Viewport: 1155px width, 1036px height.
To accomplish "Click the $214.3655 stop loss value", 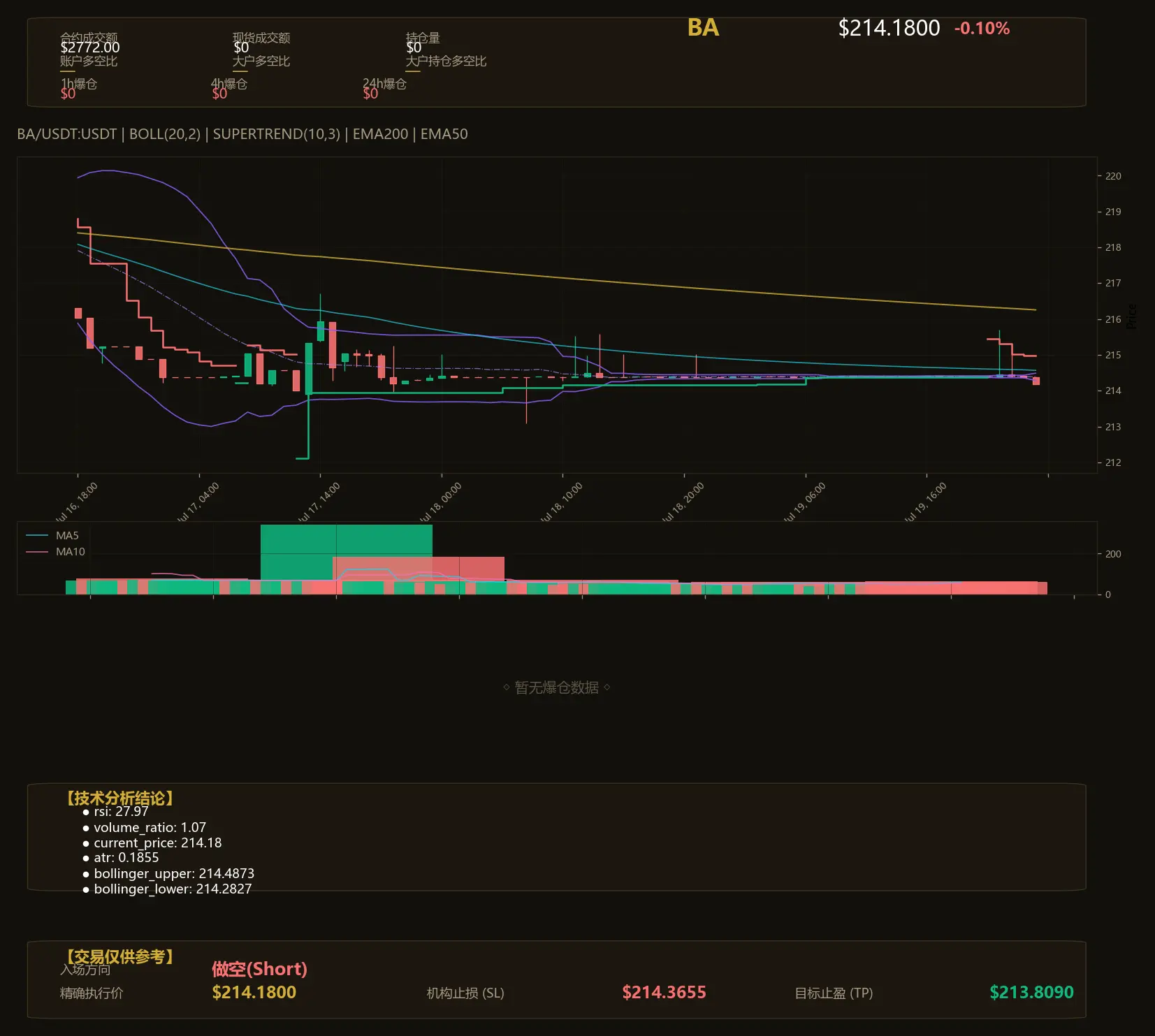I will click(x=664, y=993).
